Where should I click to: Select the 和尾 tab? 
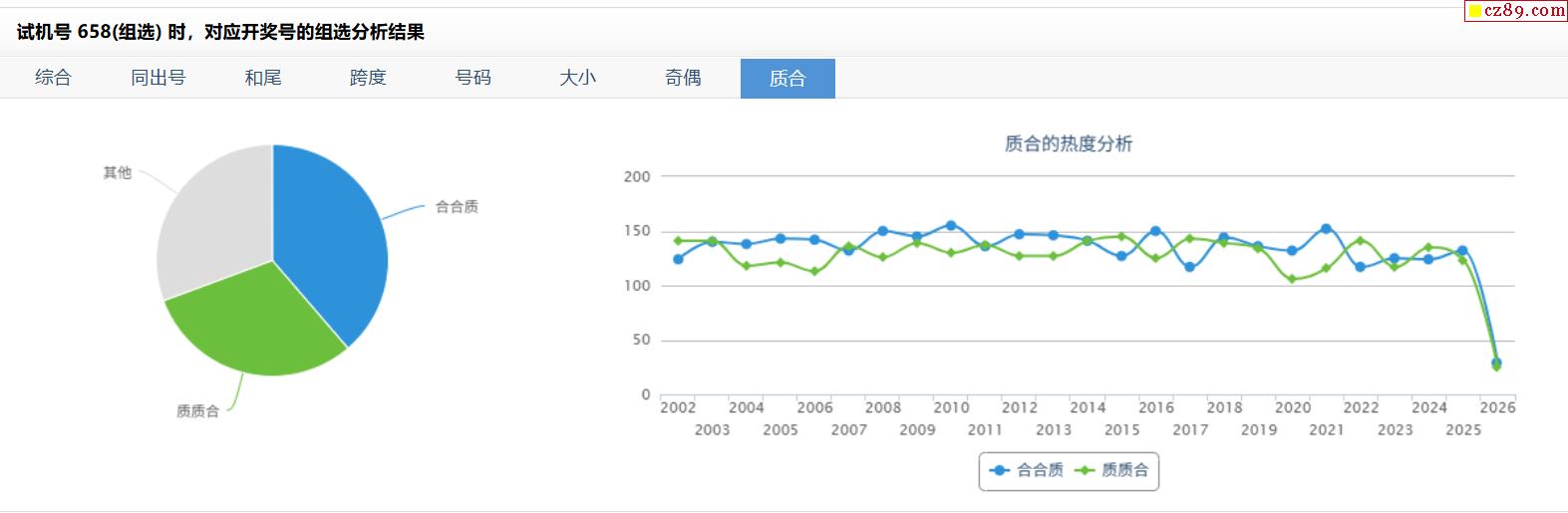[263, 78]
